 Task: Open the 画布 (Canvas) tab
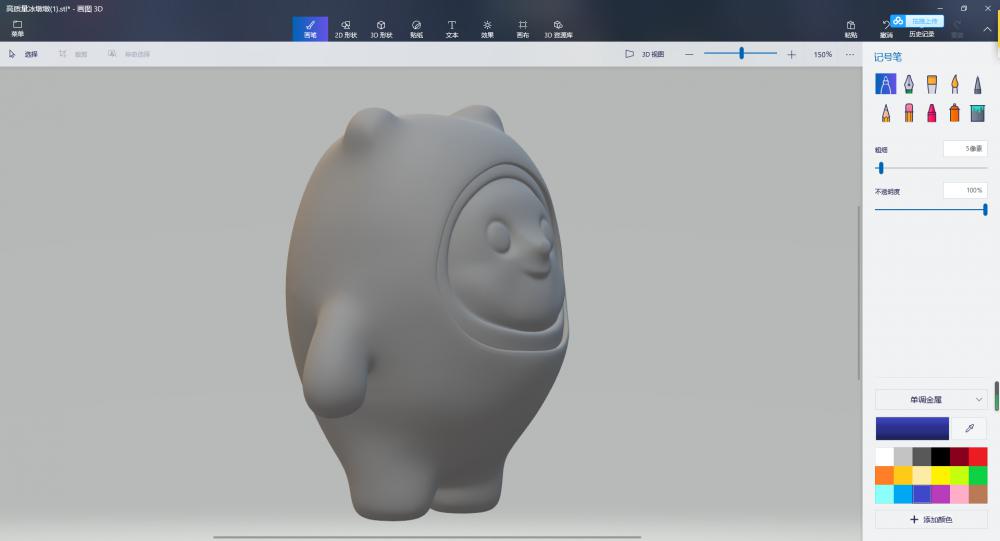coord(522,29)
